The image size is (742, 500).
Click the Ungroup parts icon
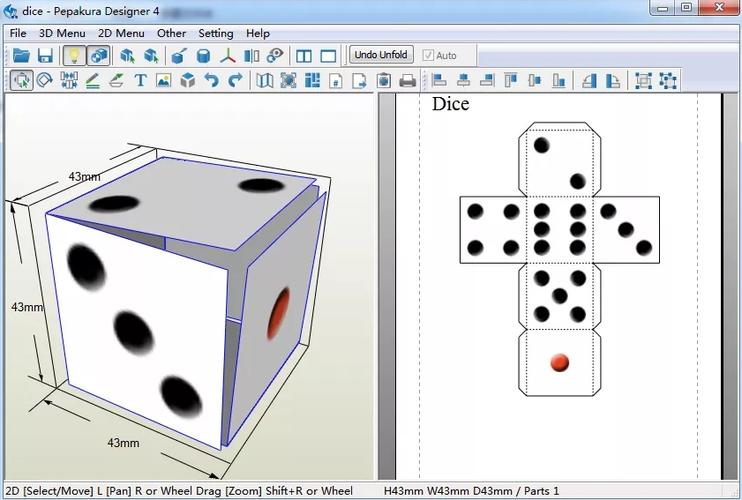[668, 80]
